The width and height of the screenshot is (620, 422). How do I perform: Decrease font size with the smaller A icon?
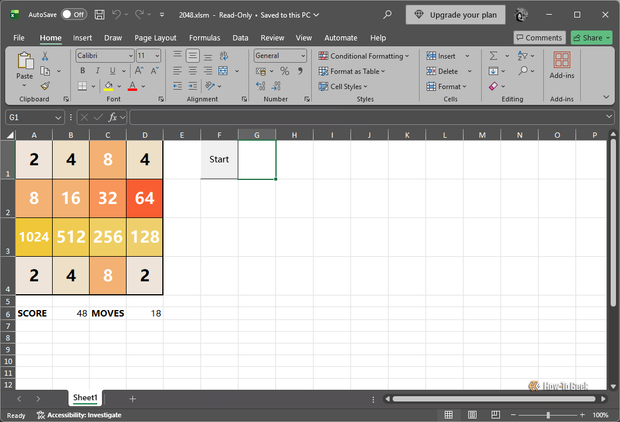point(154,71)
